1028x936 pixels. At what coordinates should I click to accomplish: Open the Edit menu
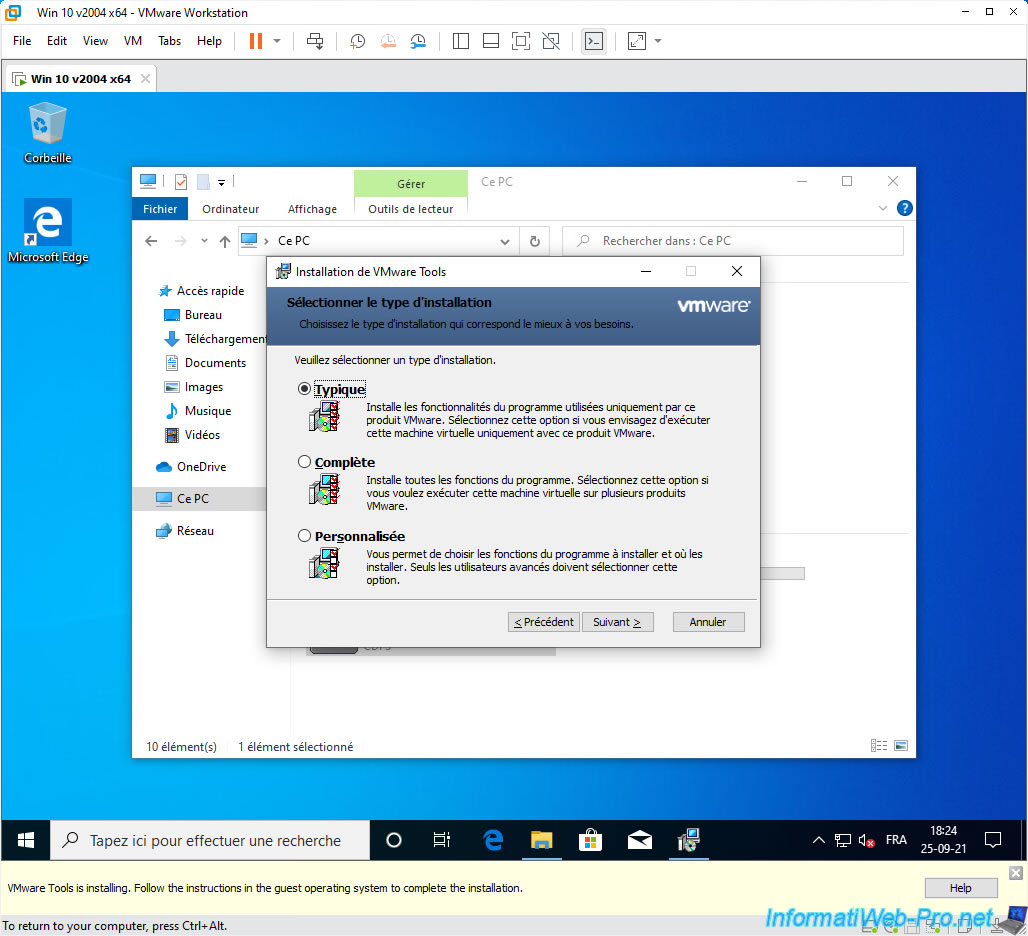[57, 41]
